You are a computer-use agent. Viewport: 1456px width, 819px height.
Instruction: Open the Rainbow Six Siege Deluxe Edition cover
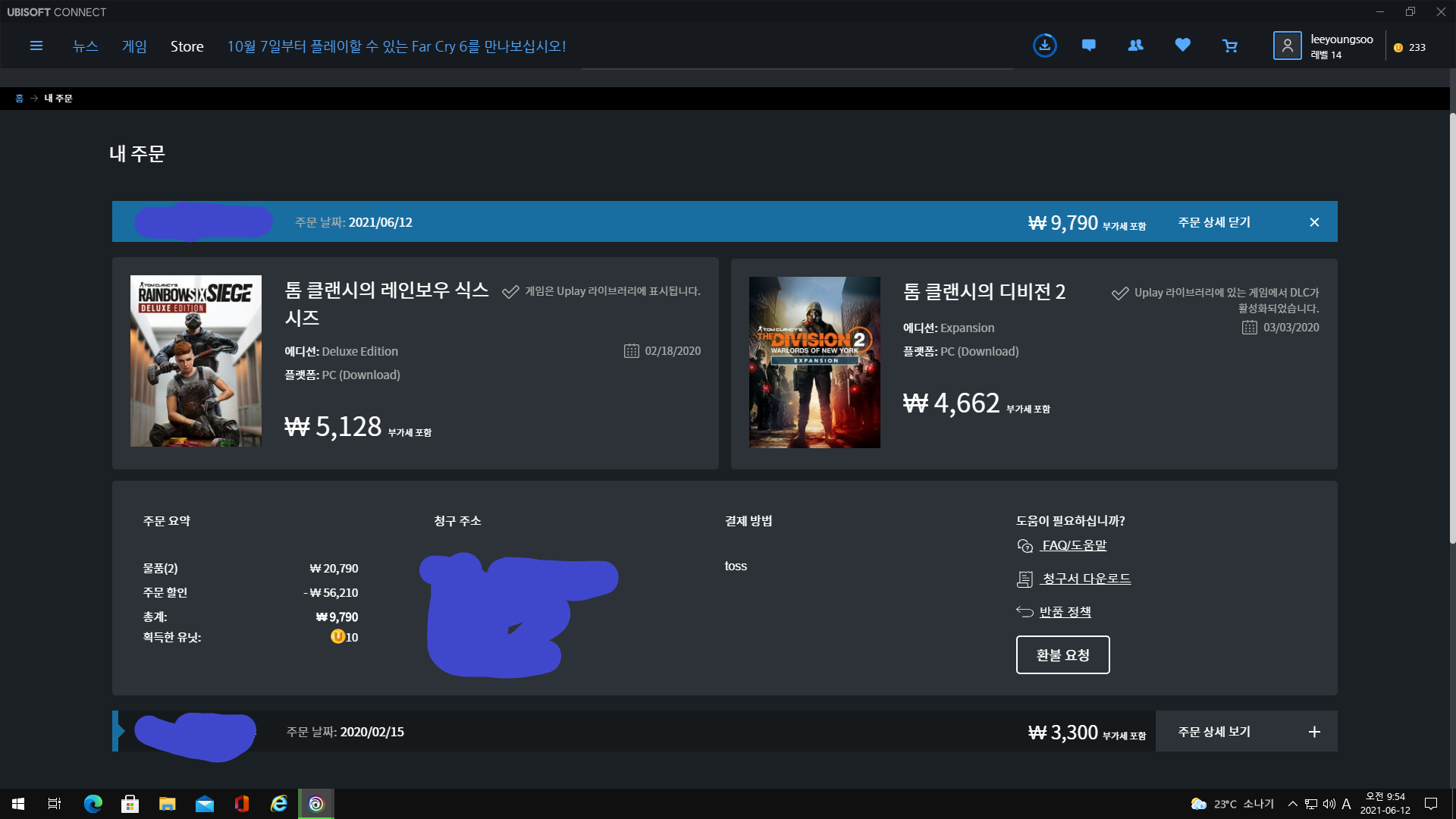pyautogui.click(x=196, y=361)
